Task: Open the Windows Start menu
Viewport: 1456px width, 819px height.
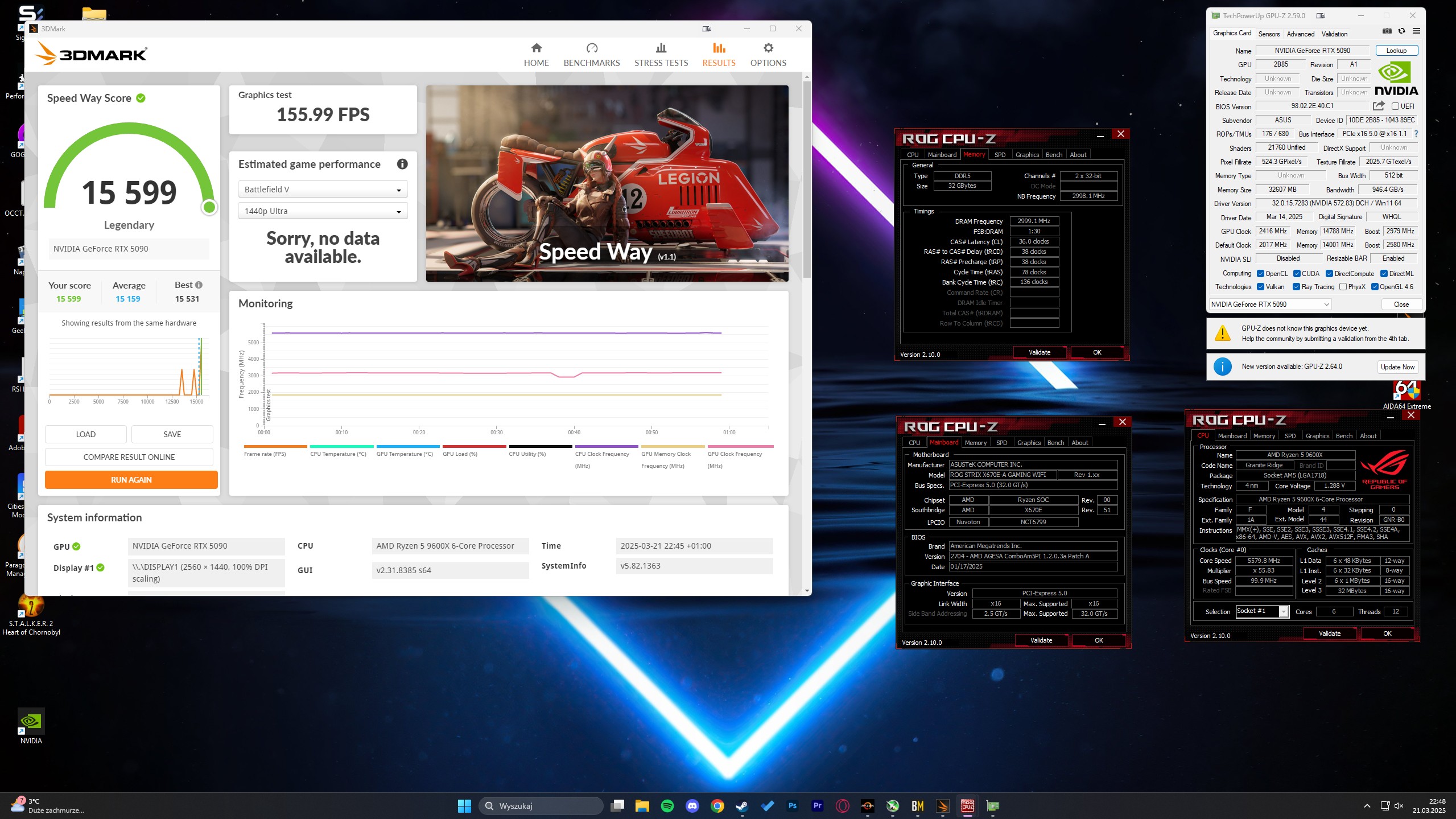Action: point(464,806)
